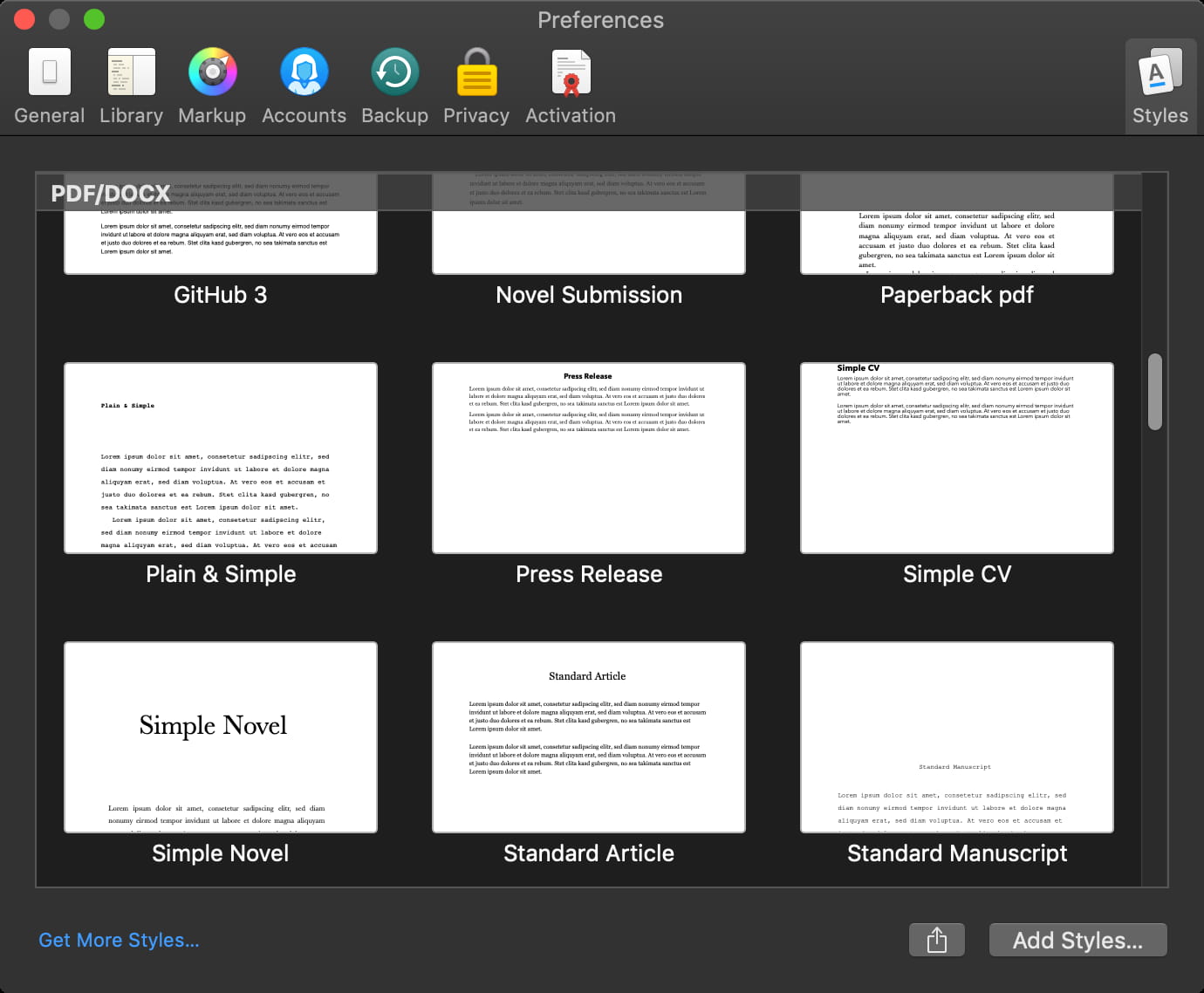Click the Press Release label text
Viewport: 1204px width, 993px height.
point(589,574)
